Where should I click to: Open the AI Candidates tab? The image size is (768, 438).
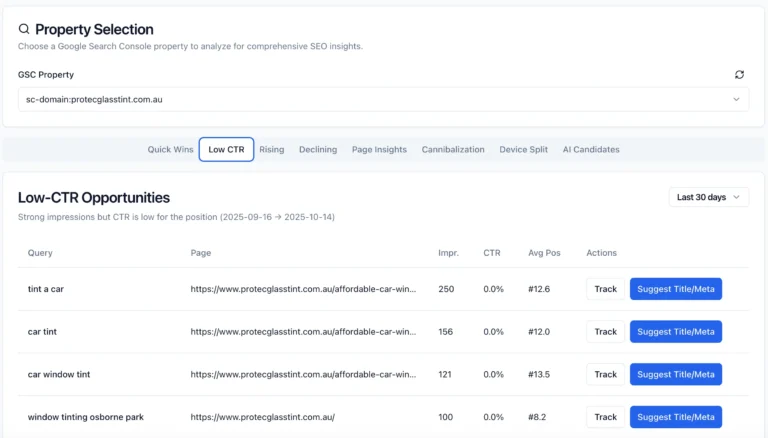click(x=590, y=150)
